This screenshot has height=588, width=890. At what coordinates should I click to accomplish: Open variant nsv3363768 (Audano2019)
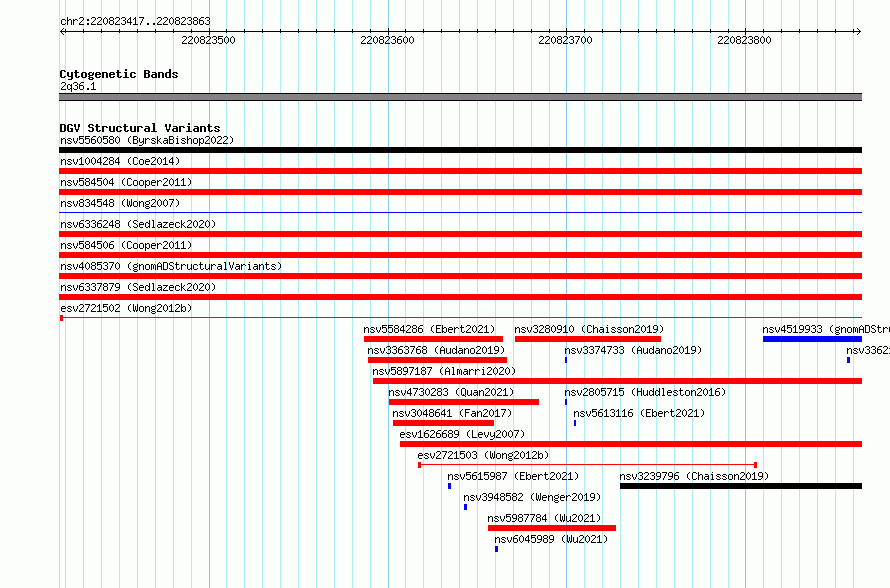(x=436, y=350)
